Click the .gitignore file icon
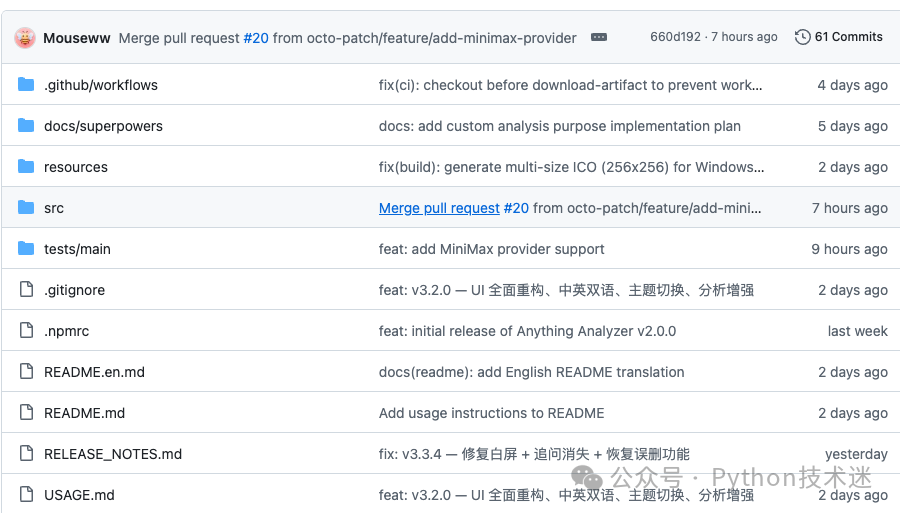The width and height of the screenshot is (900, 513). click(26, 289)
